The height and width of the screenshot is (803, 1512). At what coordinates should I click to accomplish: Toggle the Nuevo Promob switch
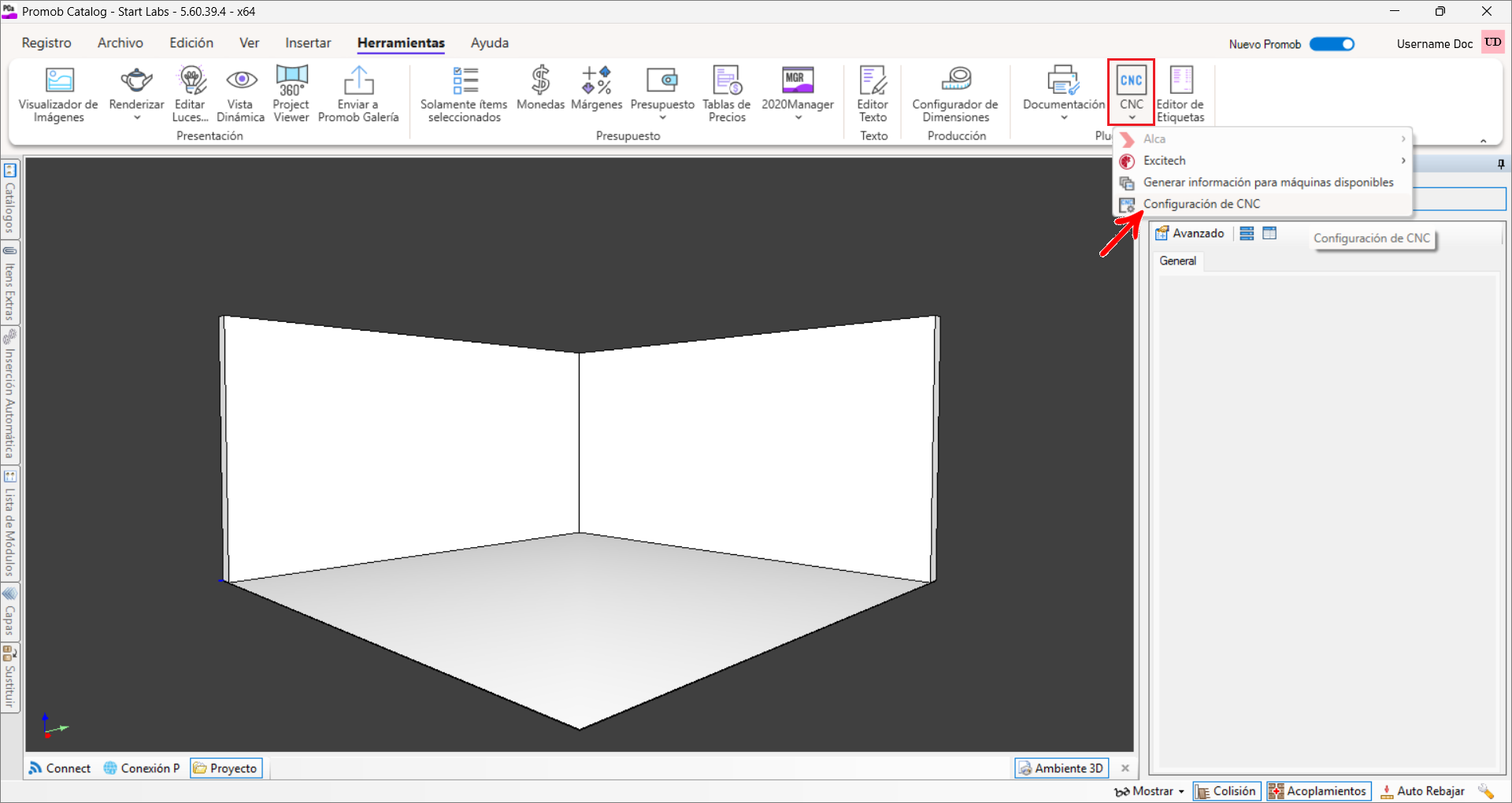click(1332, 44)
